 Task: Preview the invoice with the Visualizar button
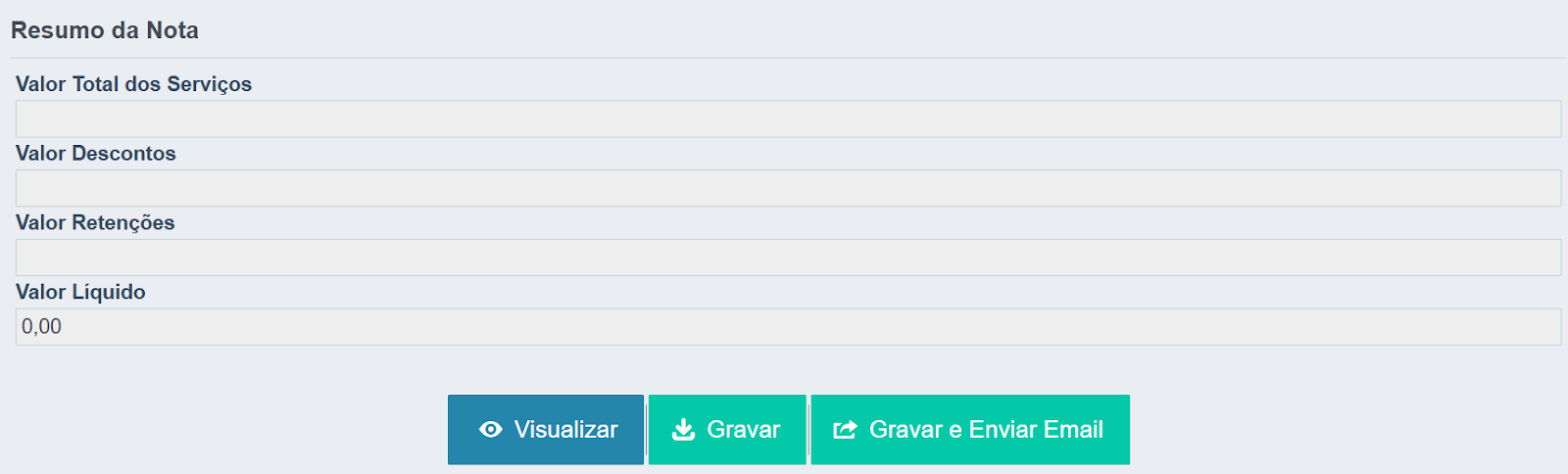pos(546,430)
